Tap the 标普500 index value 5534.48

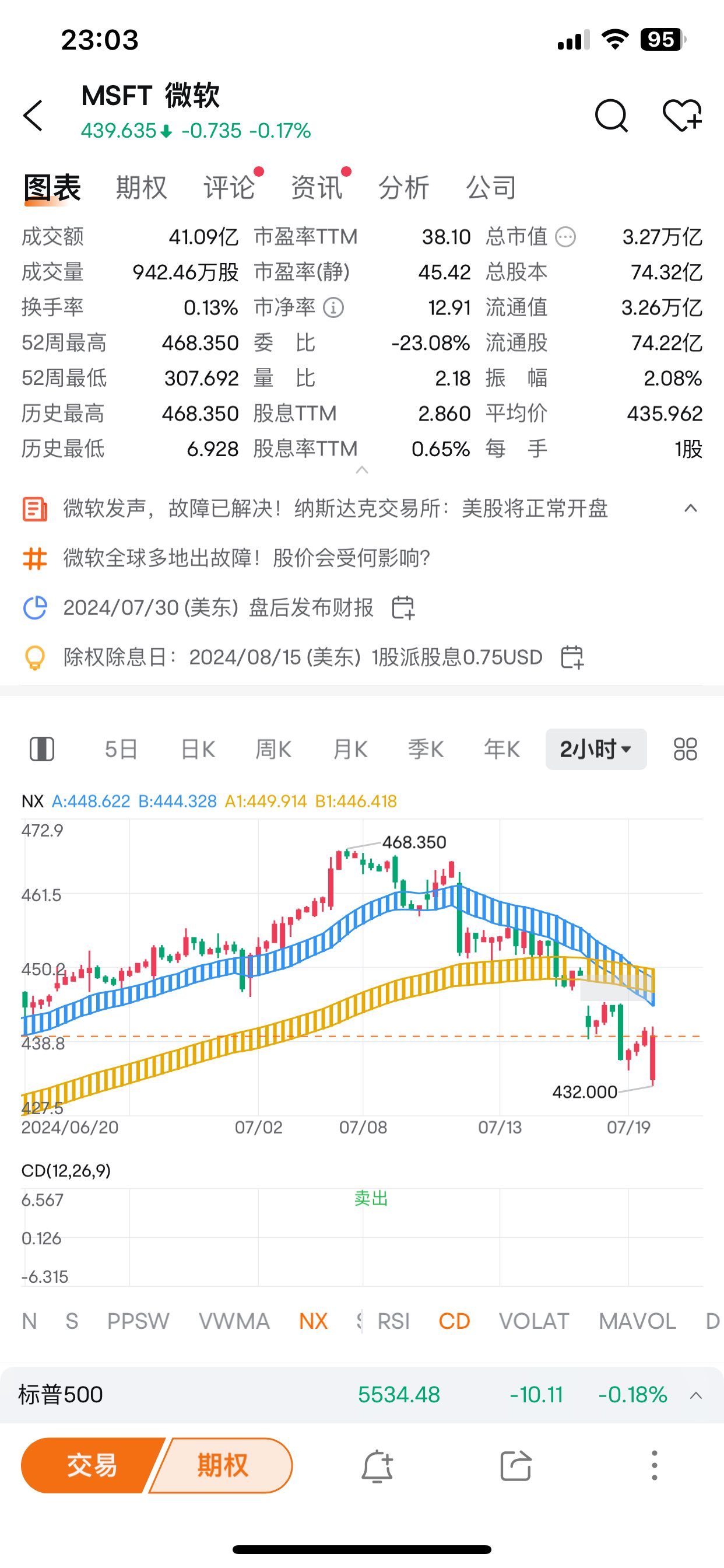(x=399, y=1395)
